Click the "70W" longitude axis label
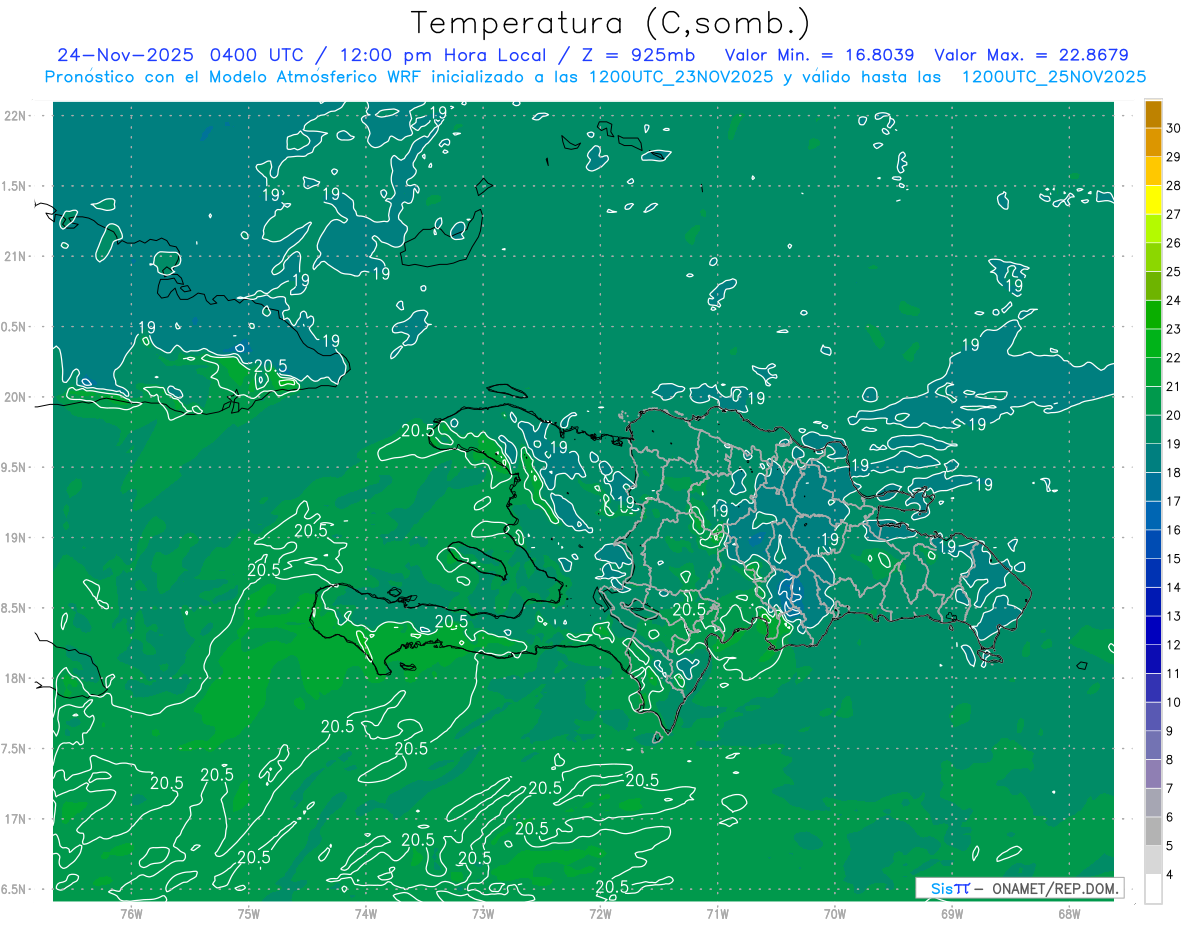Screen dimensions: 1200x927 coord(835,913)
